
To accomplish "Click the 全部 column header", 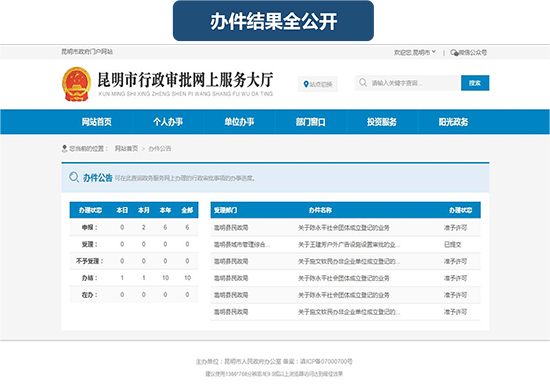I will 187,210.
